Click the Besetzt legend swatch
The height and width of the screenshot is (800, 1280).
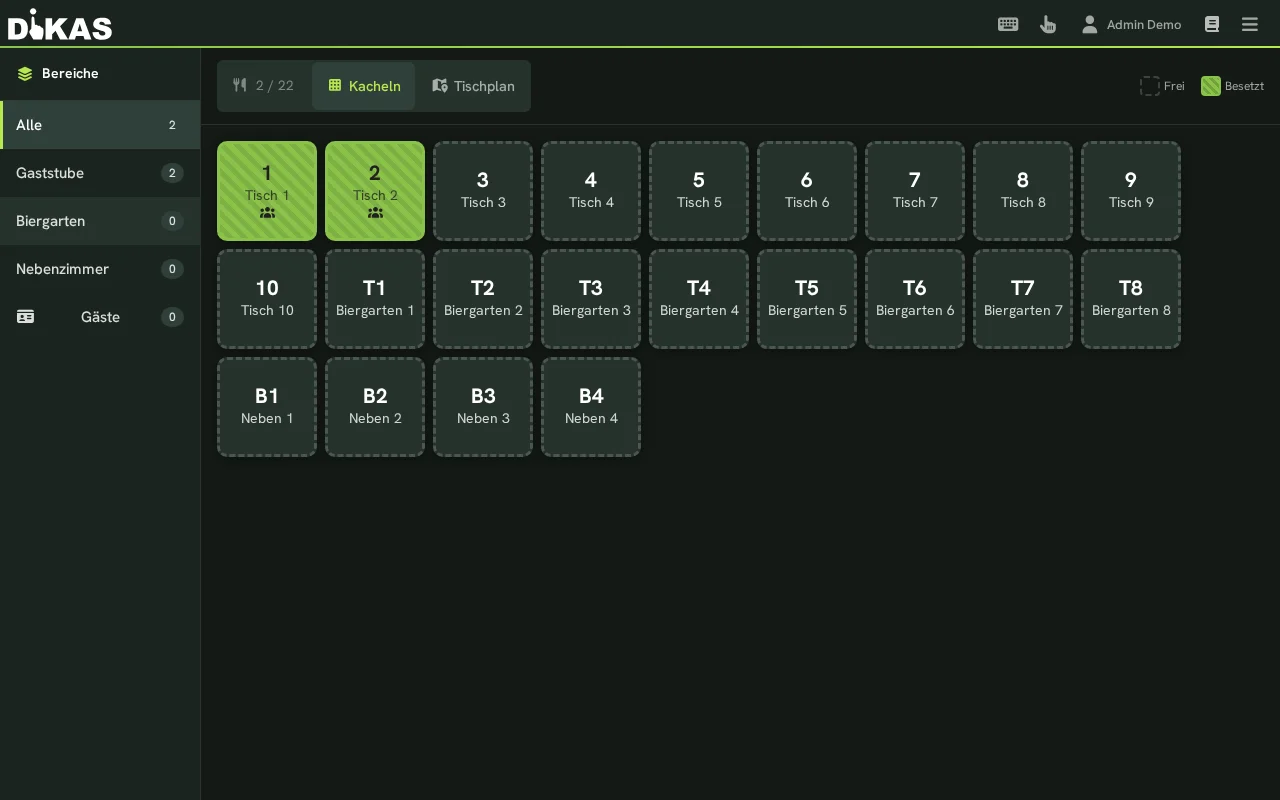[x=1211, y=86]
